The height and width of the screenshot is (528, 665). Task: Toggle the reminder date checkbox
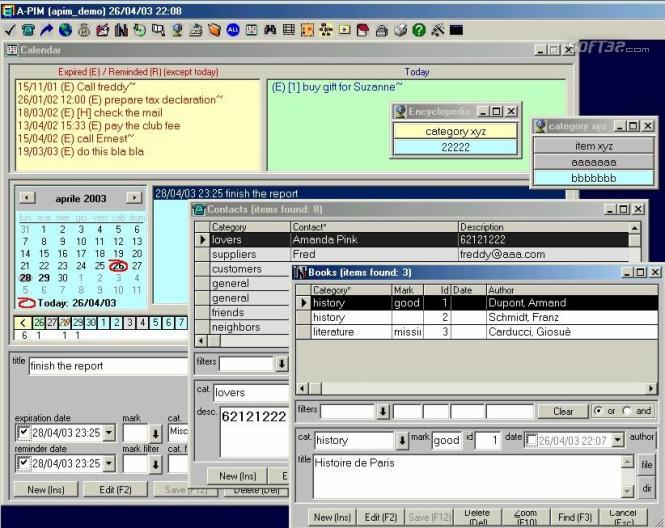point(23,463)
